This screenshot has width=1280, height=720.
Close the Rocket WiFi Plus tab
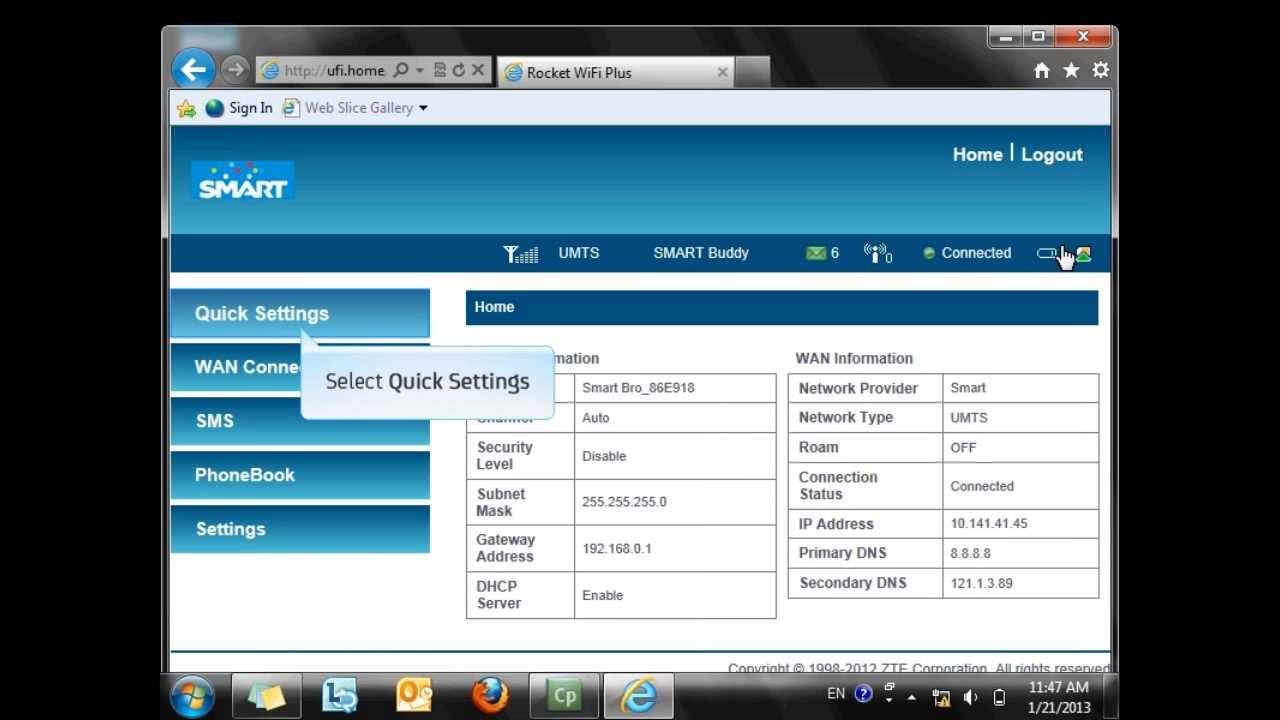coord(722,72)
